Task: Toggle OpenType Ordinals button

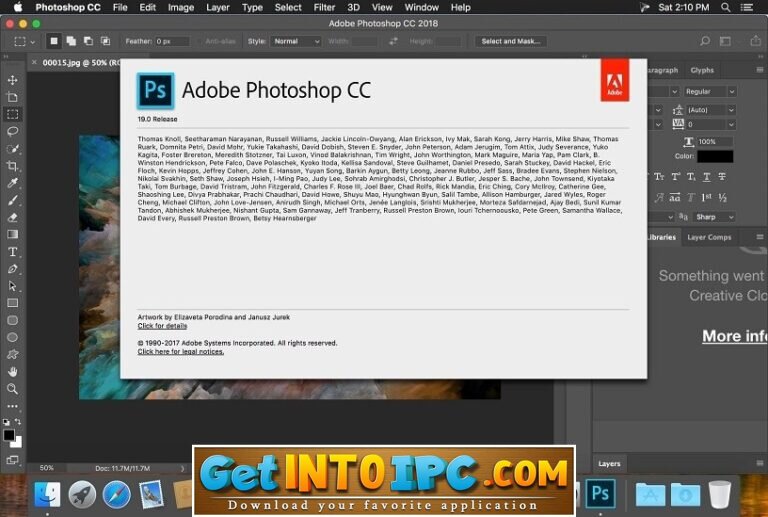Action: point(706,197)
